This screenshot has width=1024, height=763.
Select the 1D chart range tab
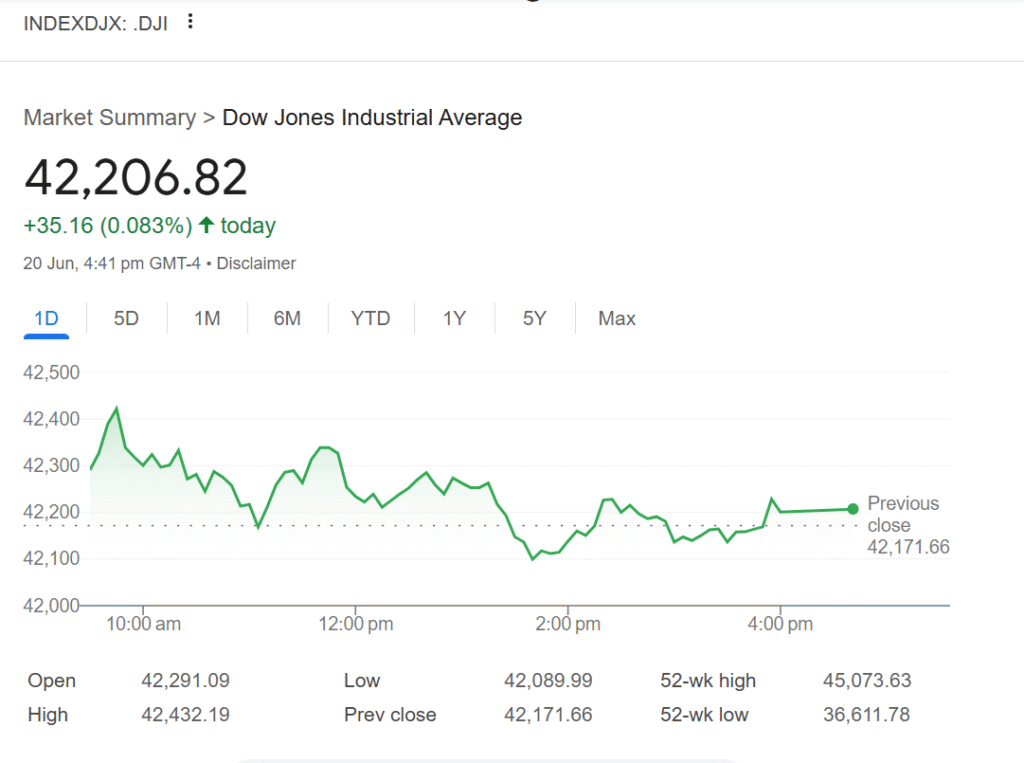[46, 319]
